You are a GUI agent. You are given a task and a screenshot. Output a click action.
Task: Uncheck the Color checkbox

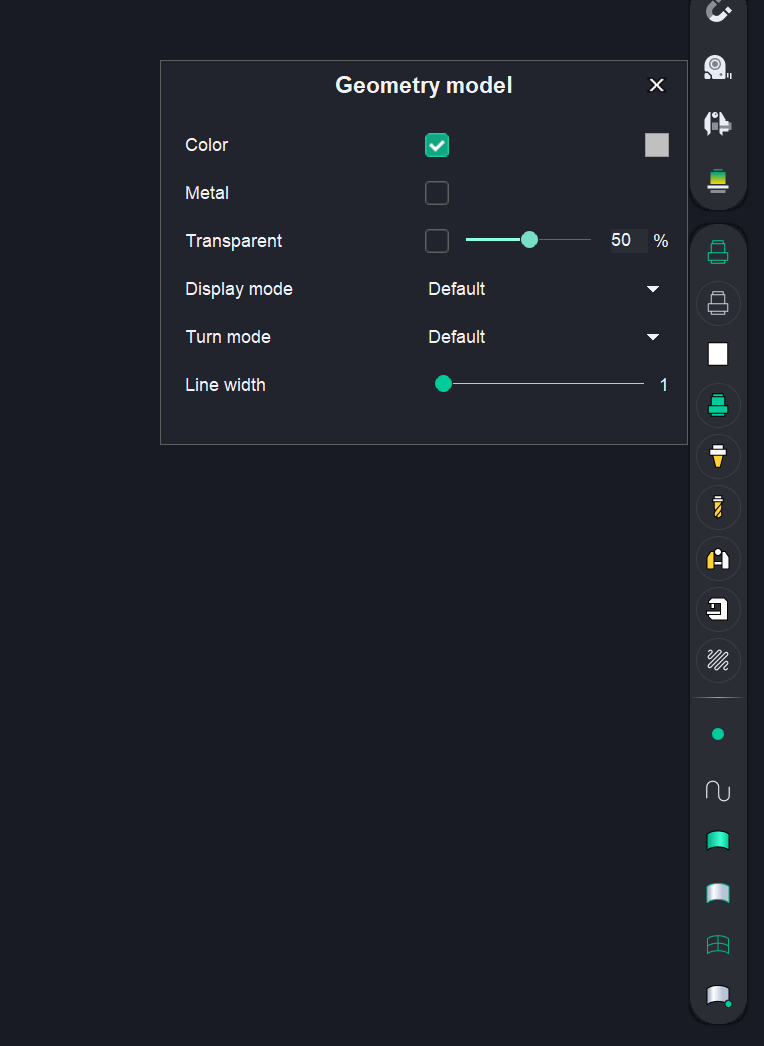coord(437,145)
